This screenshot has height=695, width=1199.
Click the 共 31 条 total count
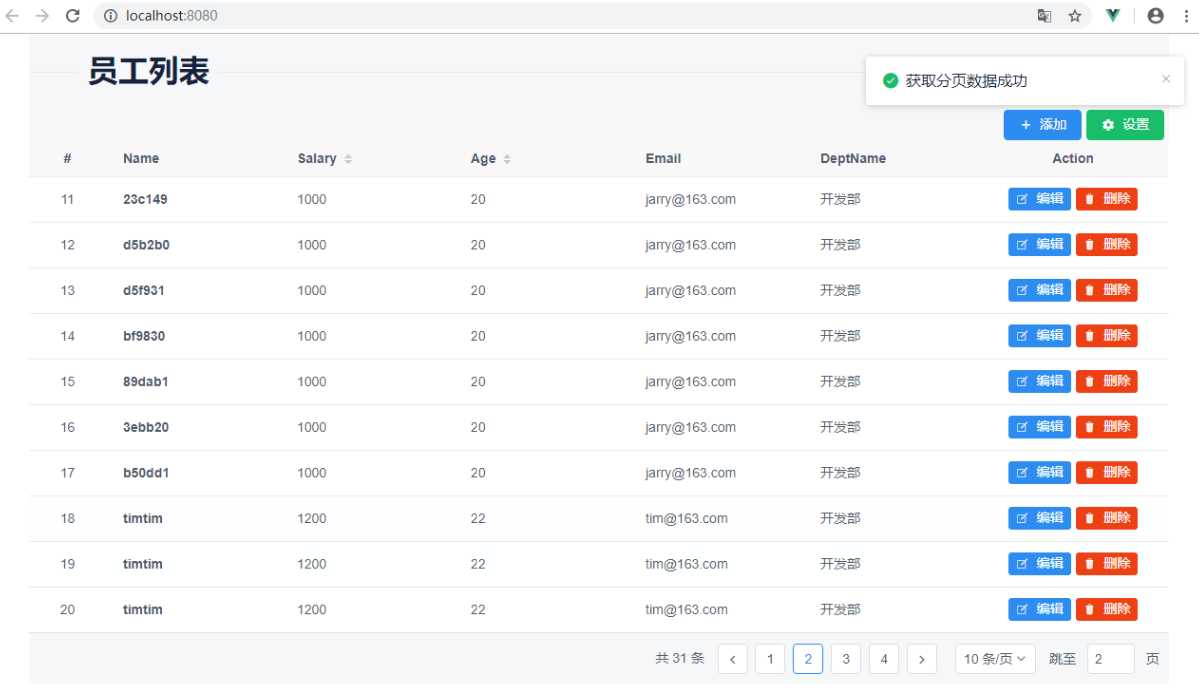pyautogui.click(x=680, y=658)
